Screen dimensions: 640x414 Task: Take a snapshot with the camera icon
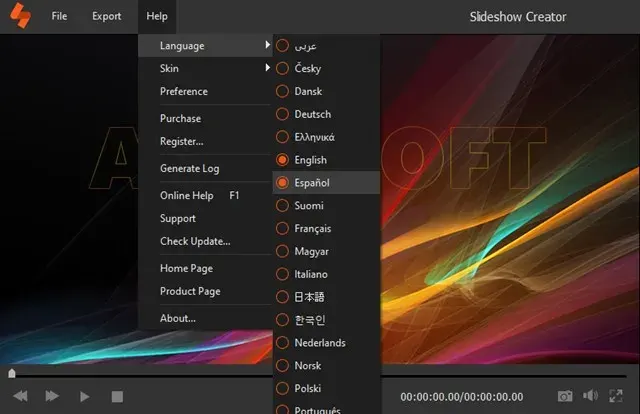click(565, 396)
